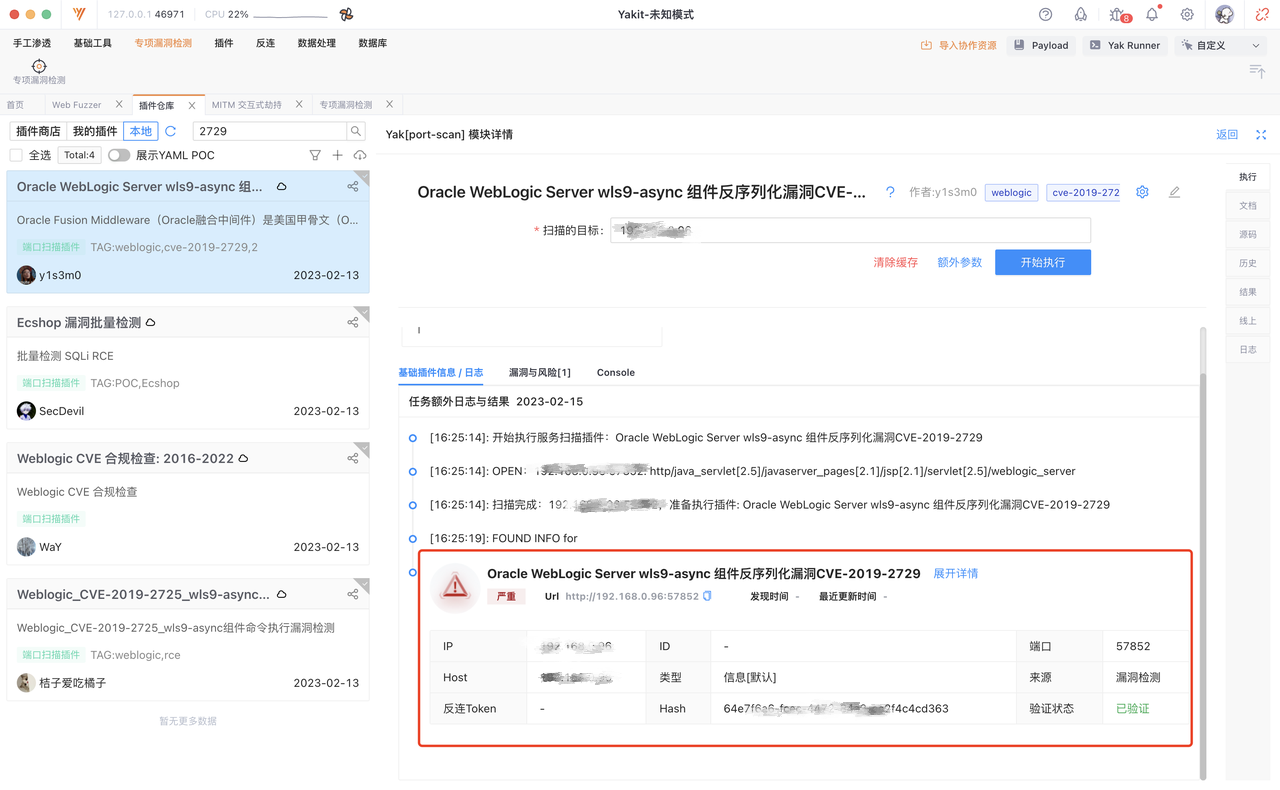Open the fan-shaped engine icon beside CPU
This screenshot has width=1280, height=790.
point(346,15)
